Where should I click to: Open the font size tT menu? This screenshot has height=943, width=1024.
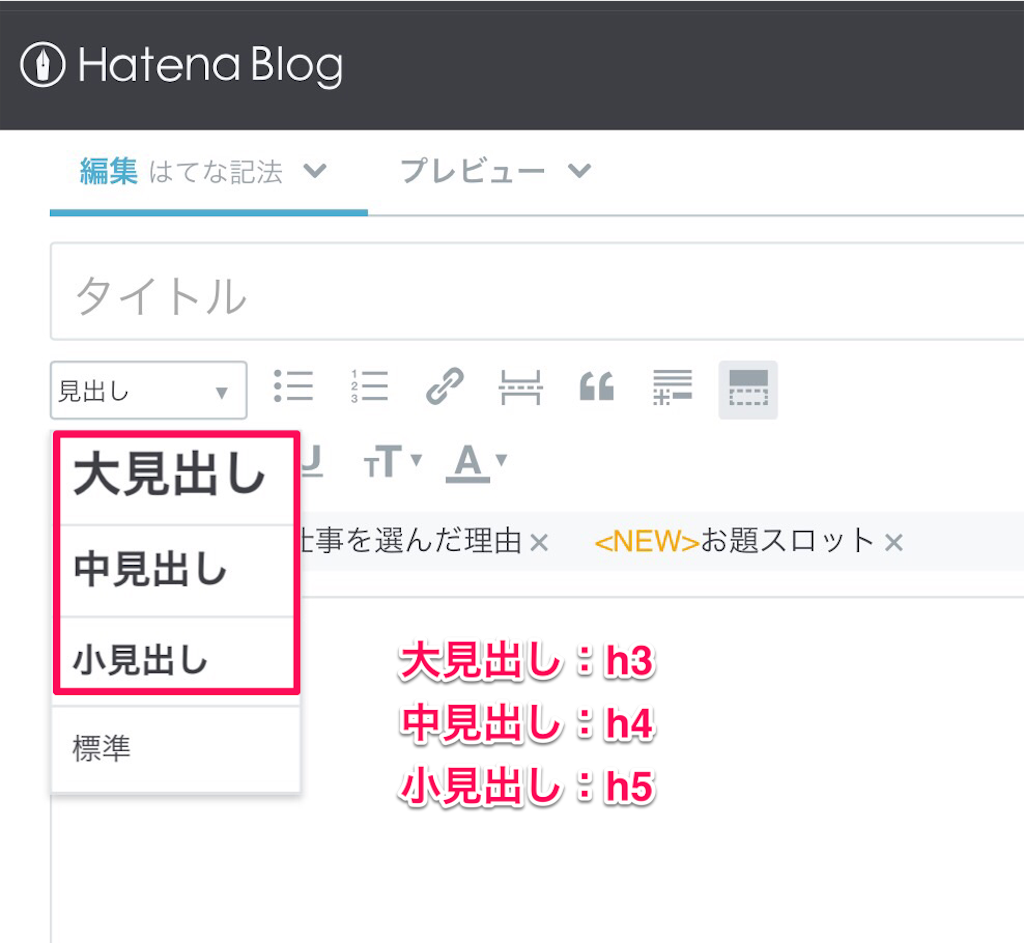click(392, 461)
